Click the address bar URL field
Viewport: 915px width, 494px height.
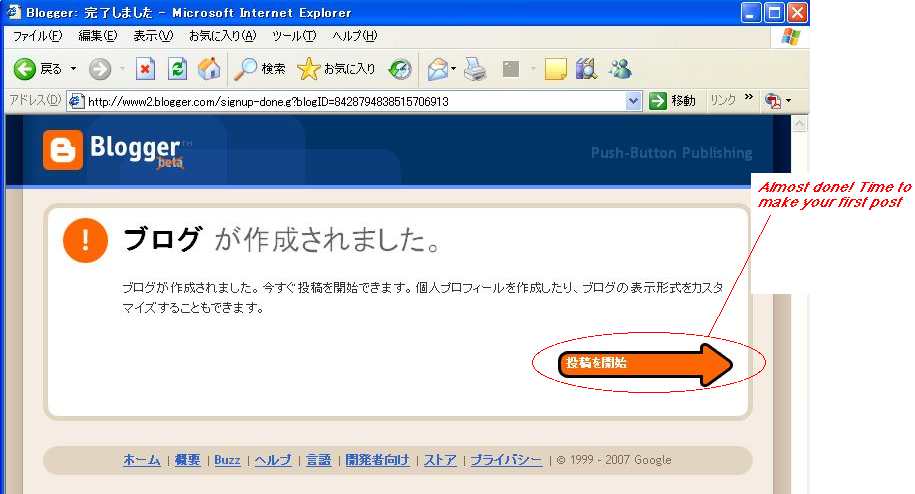(x=355, y=101)
